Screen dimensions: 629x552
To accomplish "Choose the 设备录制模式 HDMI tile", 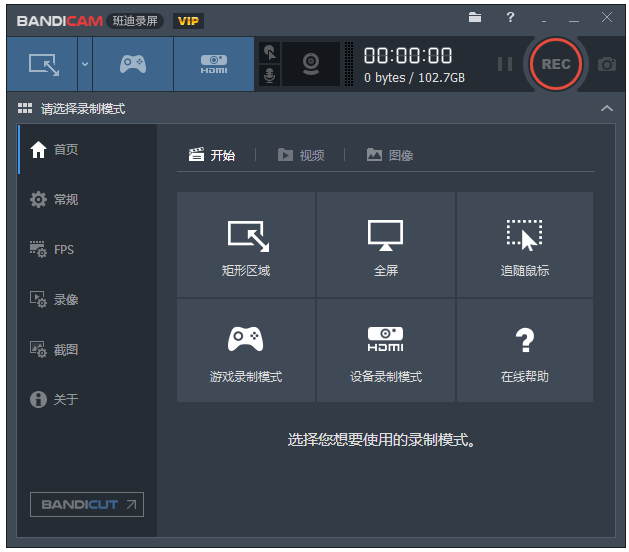I will click(386, 350).
